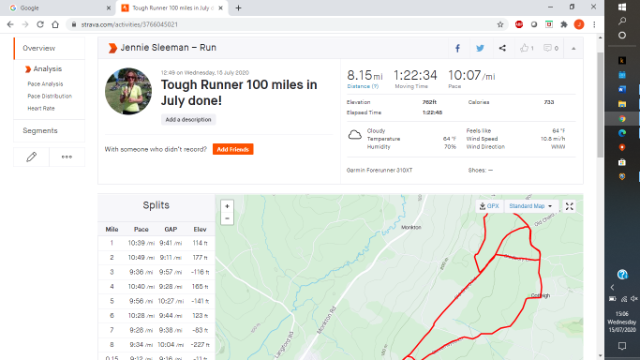Share the run on Facebook
Image resolution: width=640 pixels, height=360 pixels.
[x=458, y=48]
